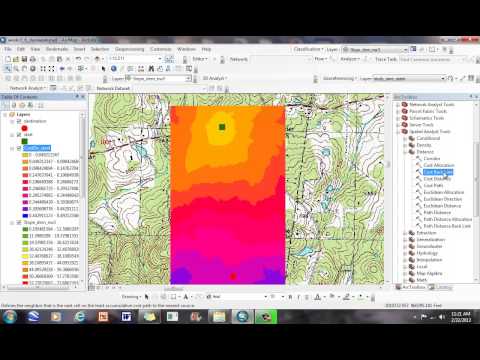Open the map scale dropdown
The height and width of the screenshot is (360, 480).
[x=160, y=59]
